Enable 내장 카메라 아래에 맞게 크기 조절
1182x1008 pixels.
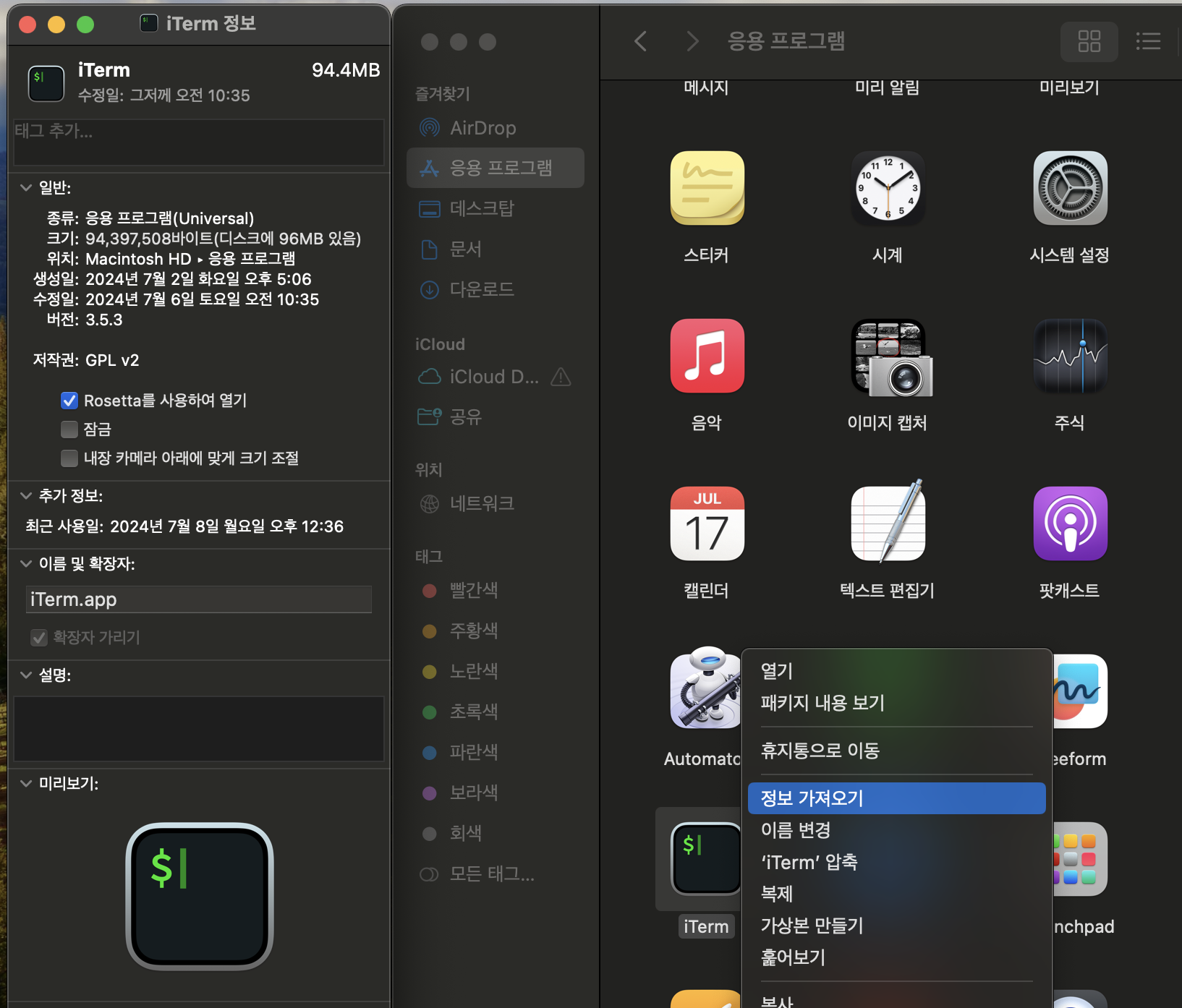pyautogui.click(x=69, y=458)
